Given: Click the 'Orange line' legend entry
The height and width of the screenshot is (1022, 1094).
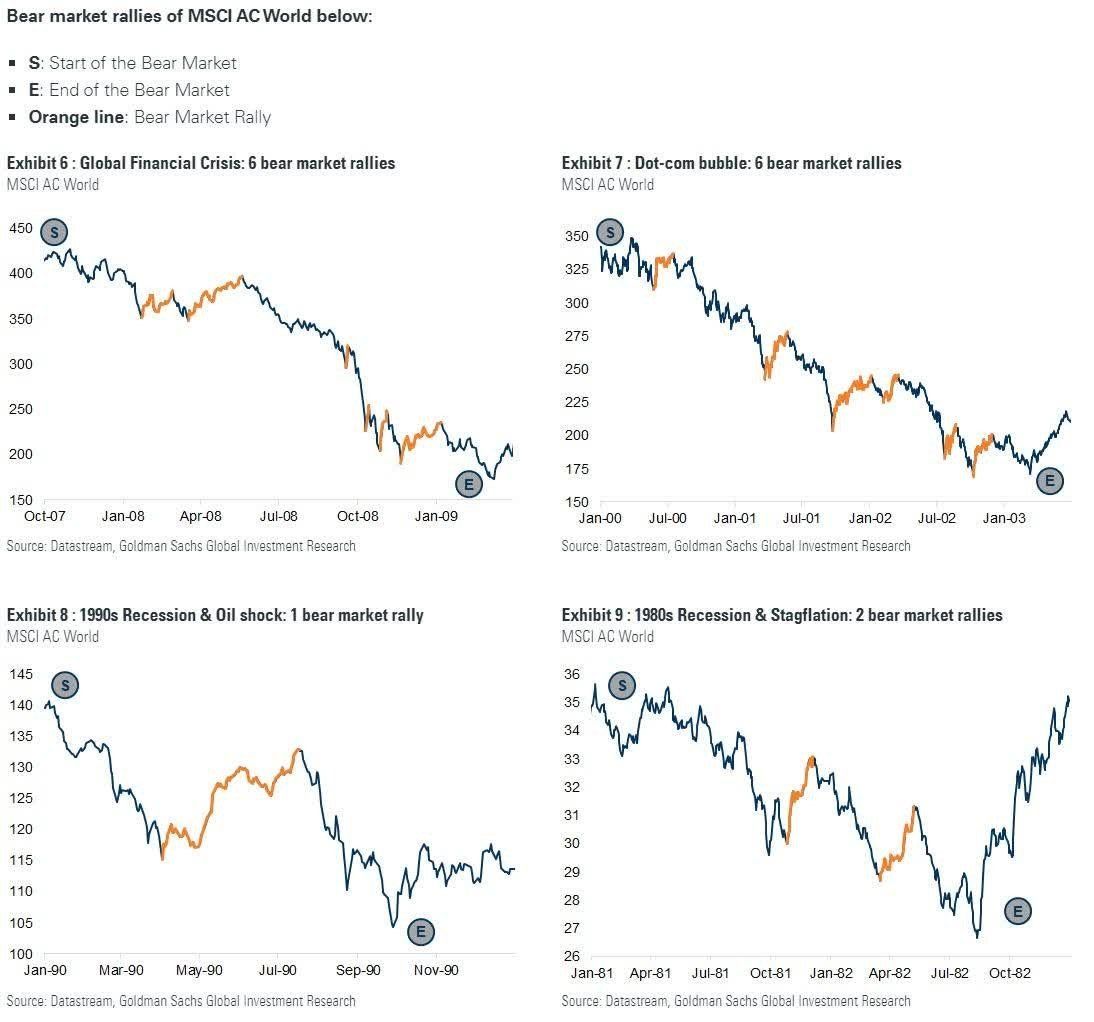Looking at the screenshot, I should pyautogui.click(x=150, y=117).
